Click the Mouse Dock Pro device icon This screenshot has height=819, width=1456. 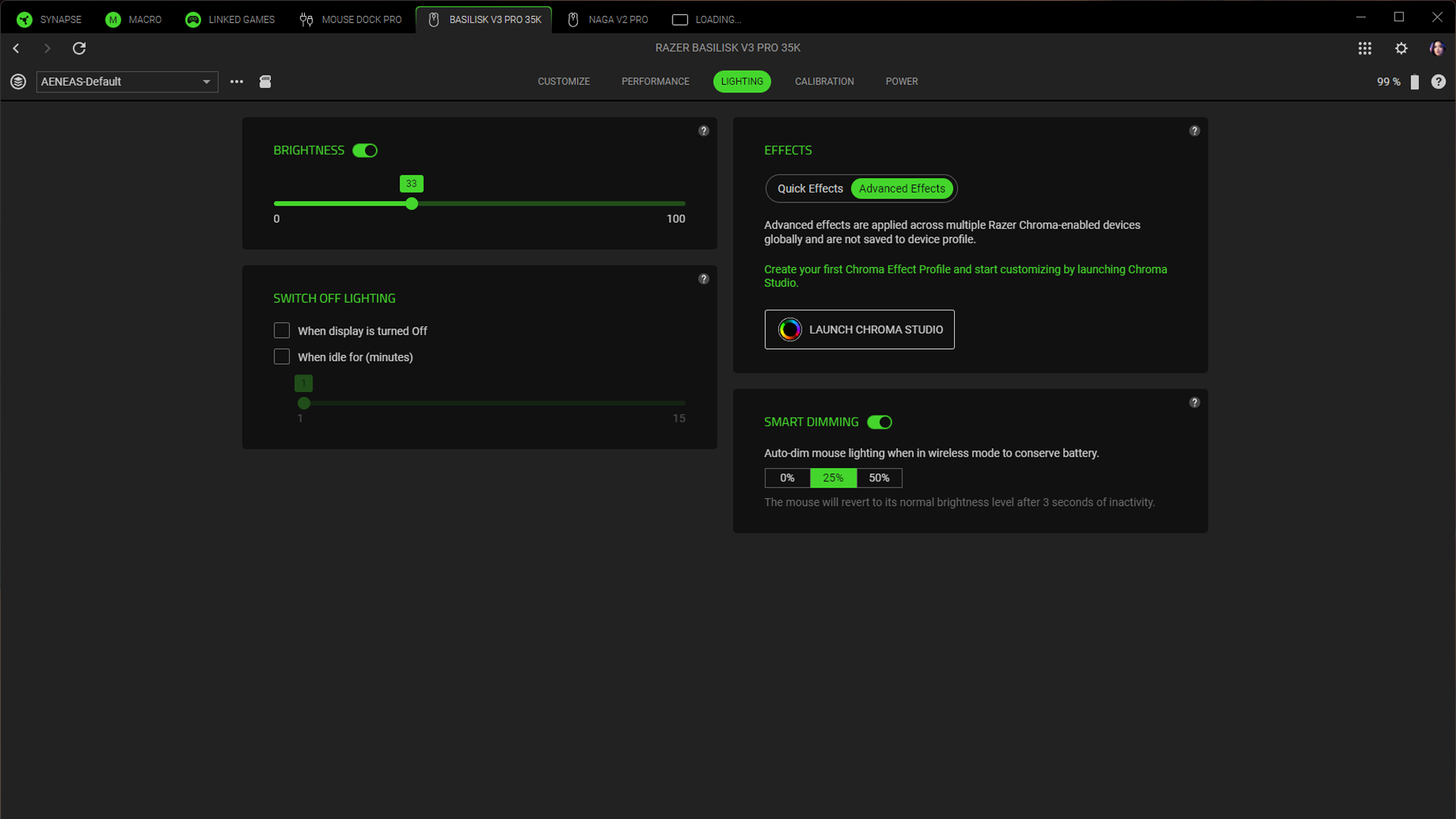coord(306,20)
